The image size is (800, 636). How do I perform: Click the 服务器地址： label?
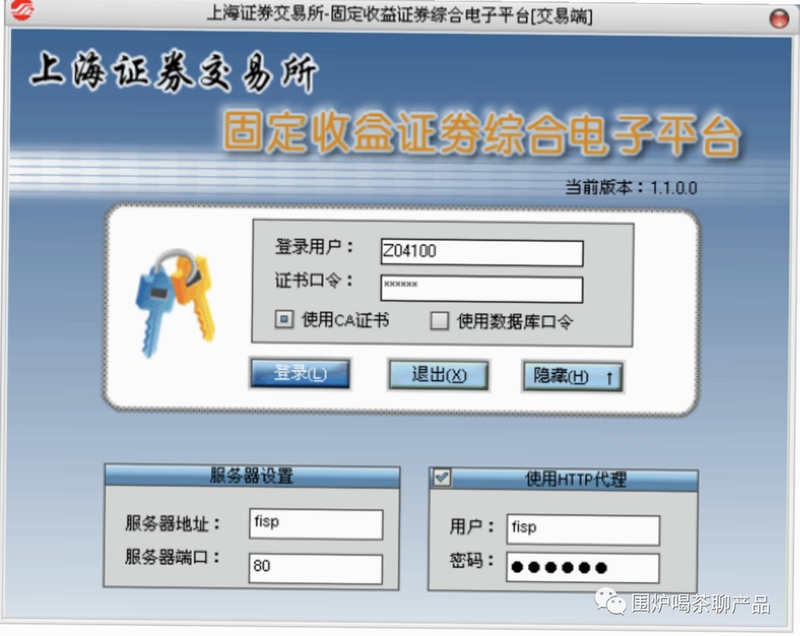point(173,523)
